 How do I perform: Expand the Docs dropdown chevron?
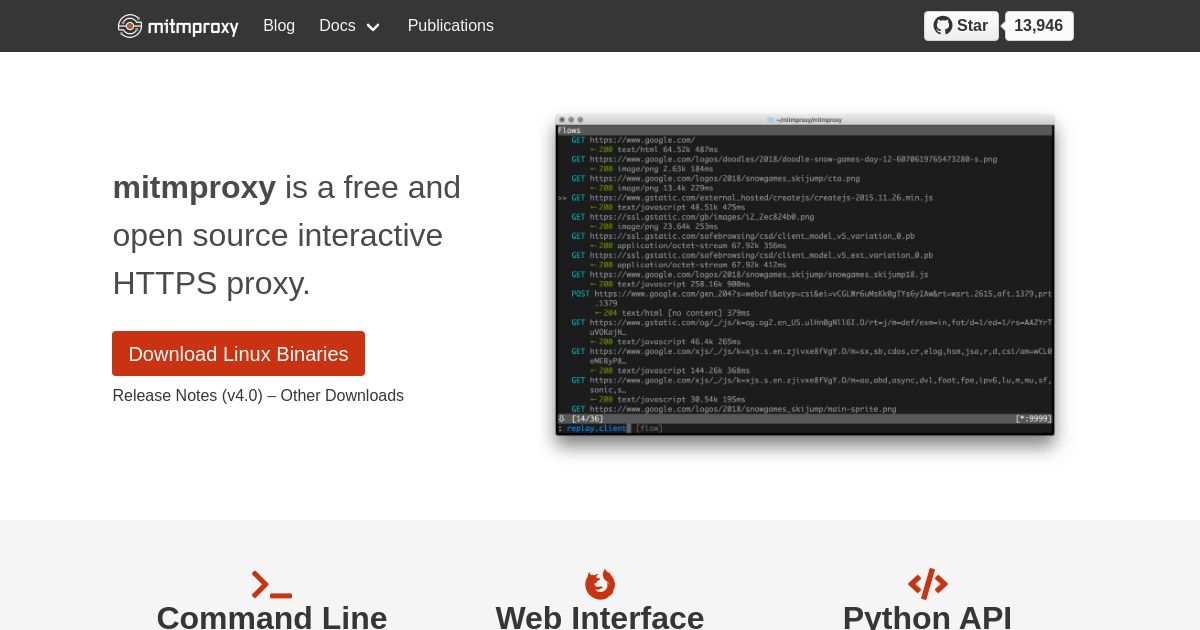point(373,27)
